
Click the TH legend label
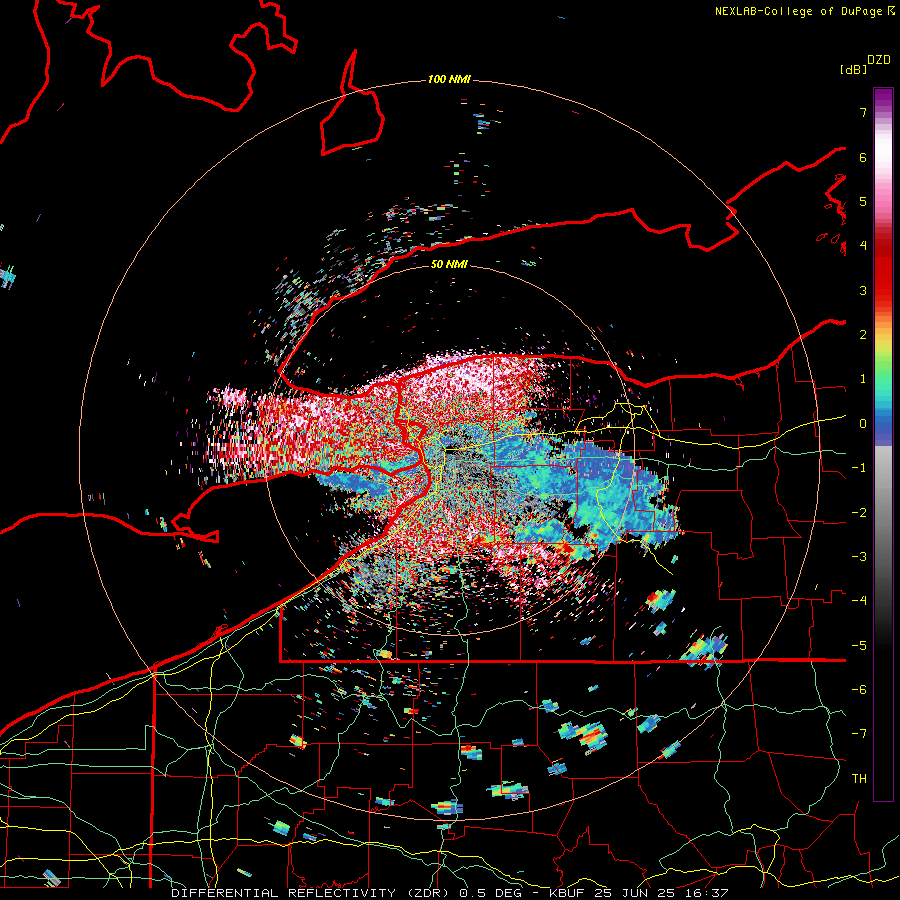point(859,779)
